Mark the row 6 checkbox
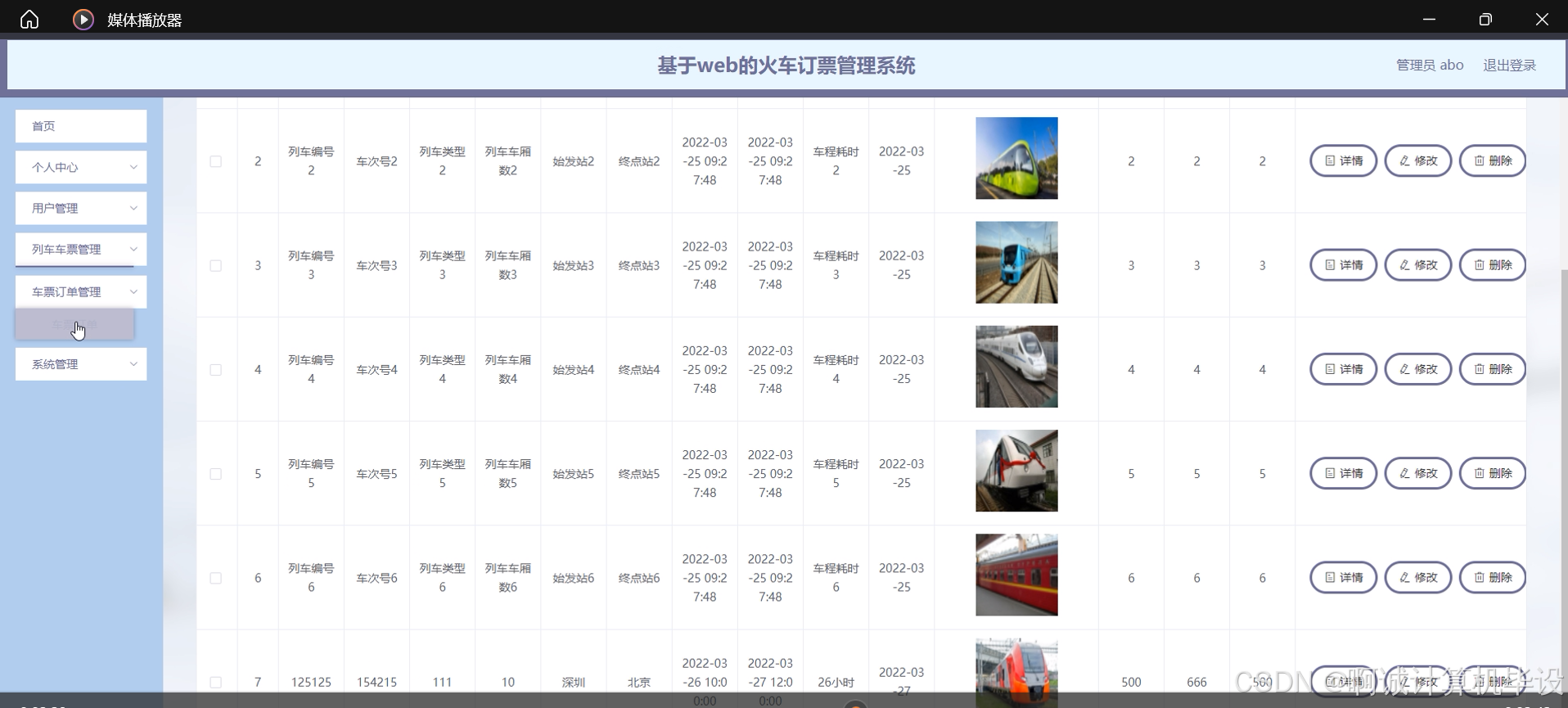The width and height of the screenshot is (1568, 708). 216,578
